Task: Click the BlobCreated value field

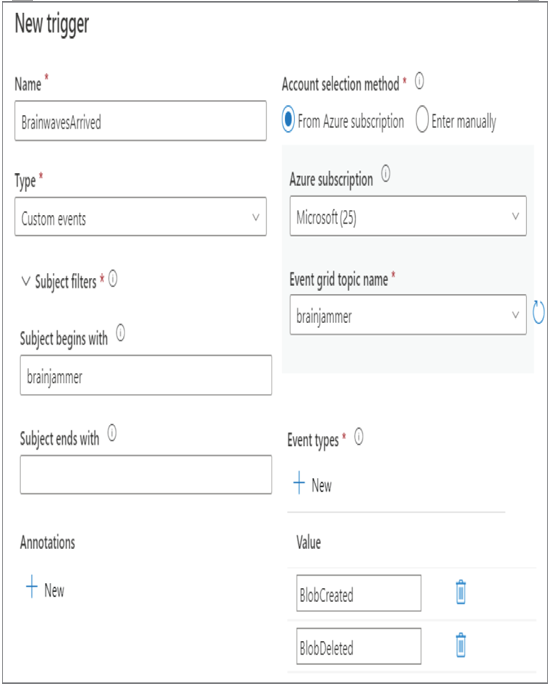Action: tap(359, 593)
